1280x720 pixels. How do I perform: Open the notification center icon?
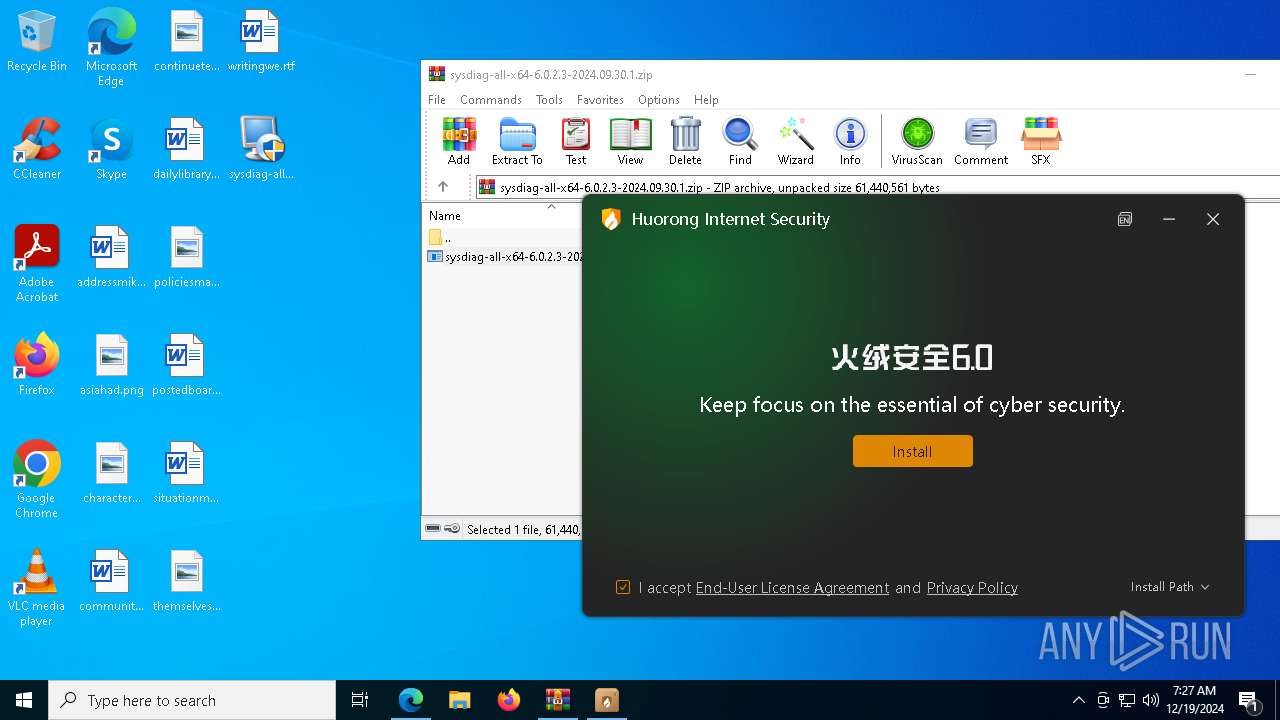point(1248,700)
